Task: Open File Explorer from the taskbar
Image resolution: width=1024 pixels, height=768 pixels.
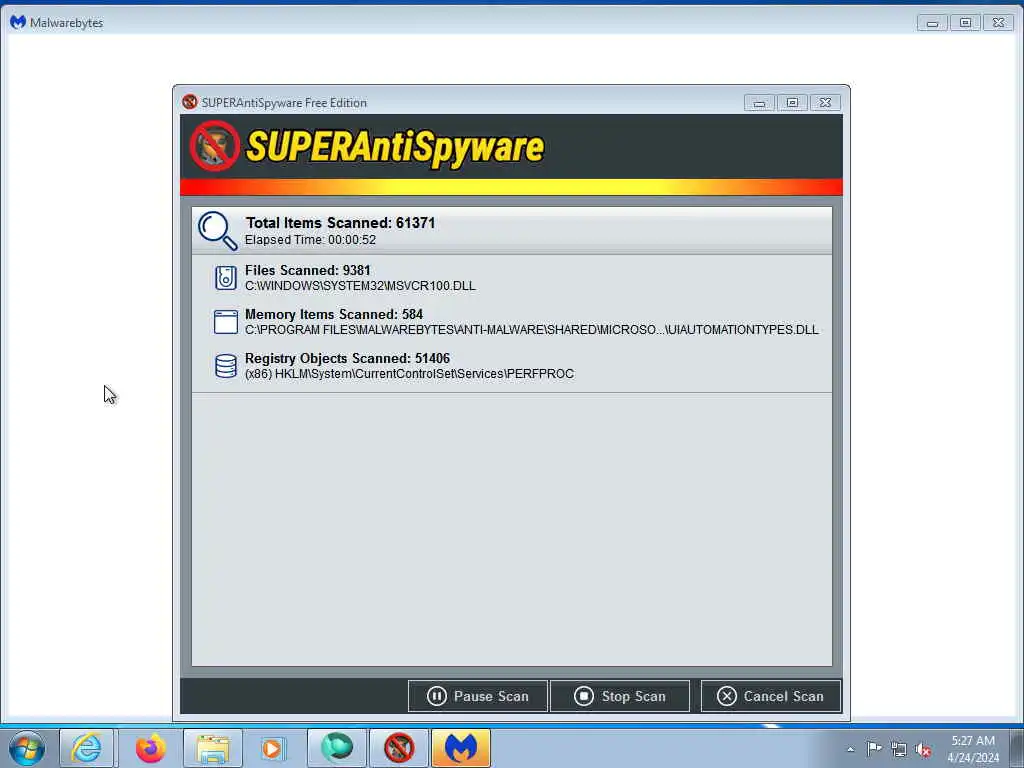Action: point(213,748)
